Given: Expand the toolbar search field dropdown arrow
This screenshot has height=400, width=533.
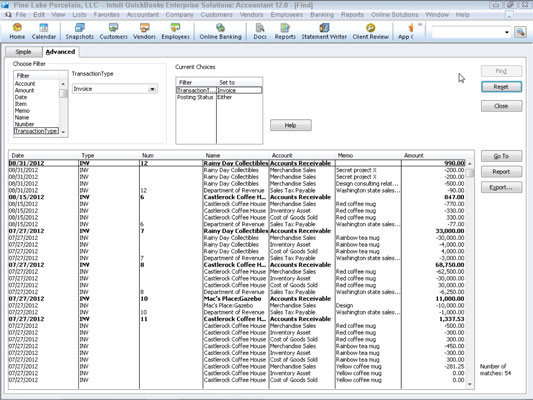Looking at the screenshot, I should (x=507, y=32).
